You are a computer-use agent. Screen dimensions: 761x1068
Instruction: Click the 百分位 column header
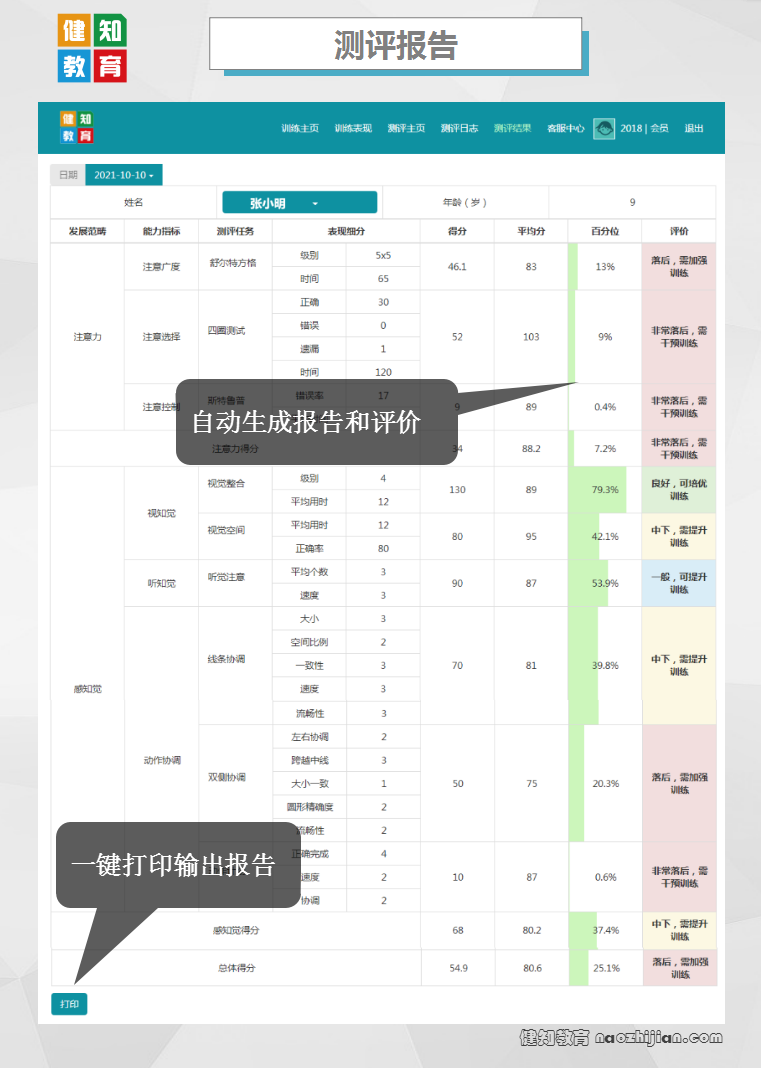(x=604, y=232)
